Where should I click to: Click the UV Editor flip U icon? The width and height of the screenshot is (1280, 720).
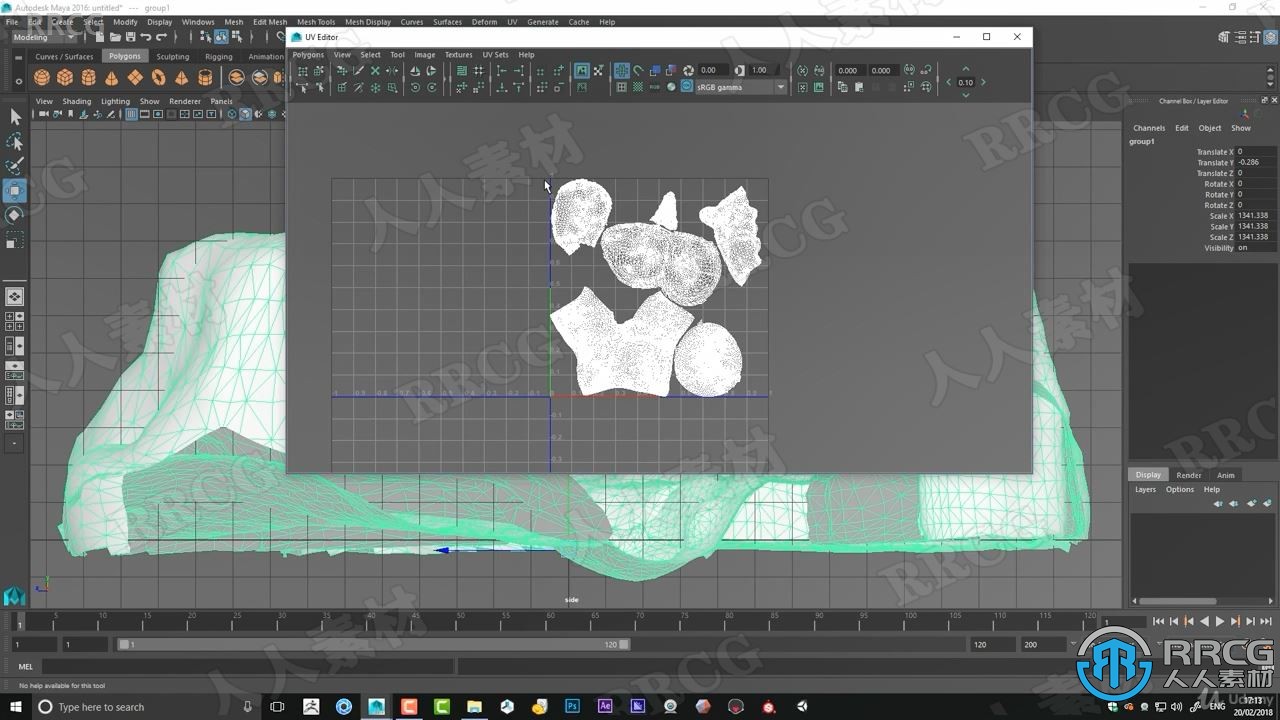pos(415,71)
